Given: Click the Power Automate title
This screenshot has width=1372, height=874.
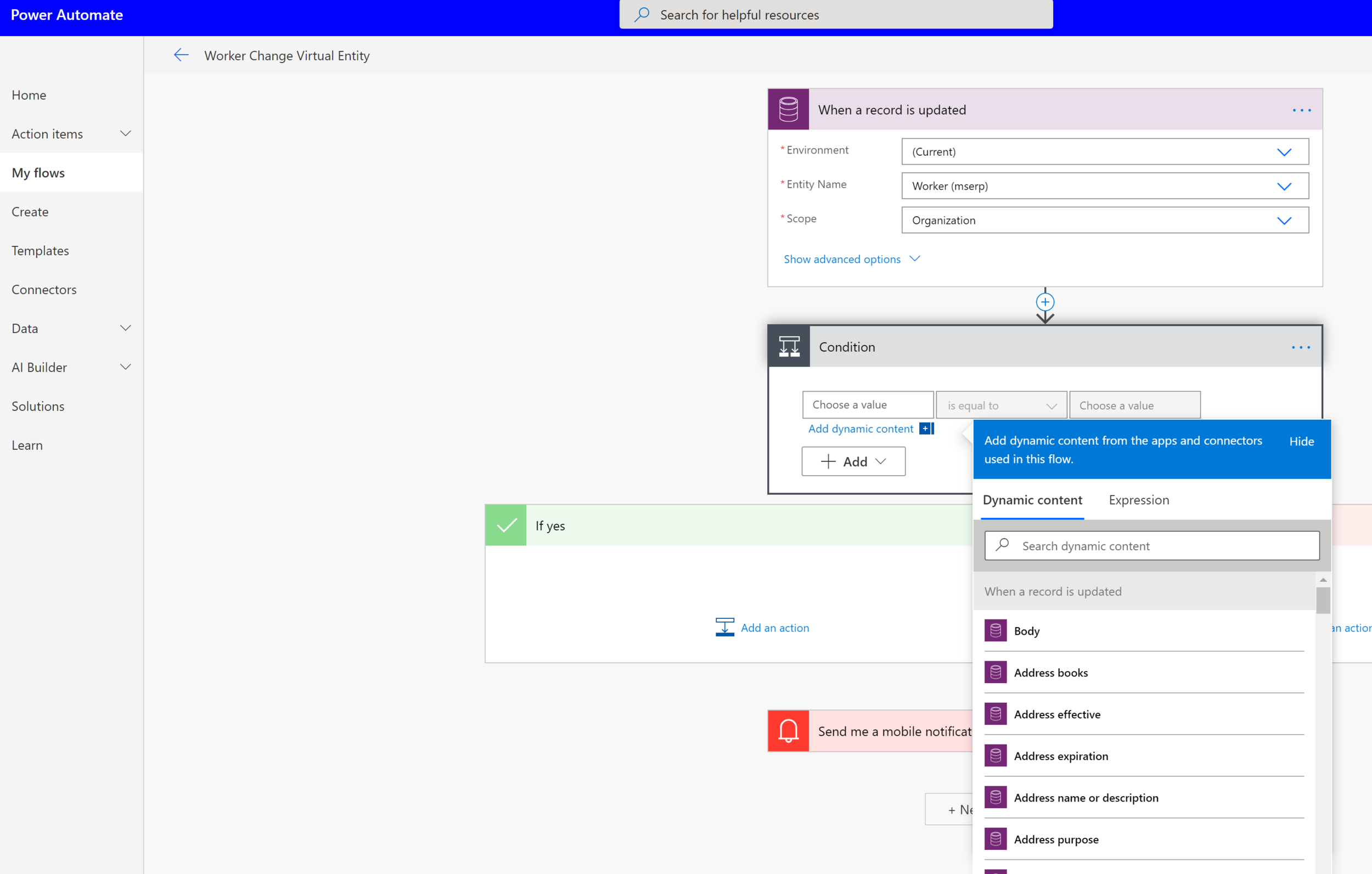Looking at the screenshot, I should 66,15.
